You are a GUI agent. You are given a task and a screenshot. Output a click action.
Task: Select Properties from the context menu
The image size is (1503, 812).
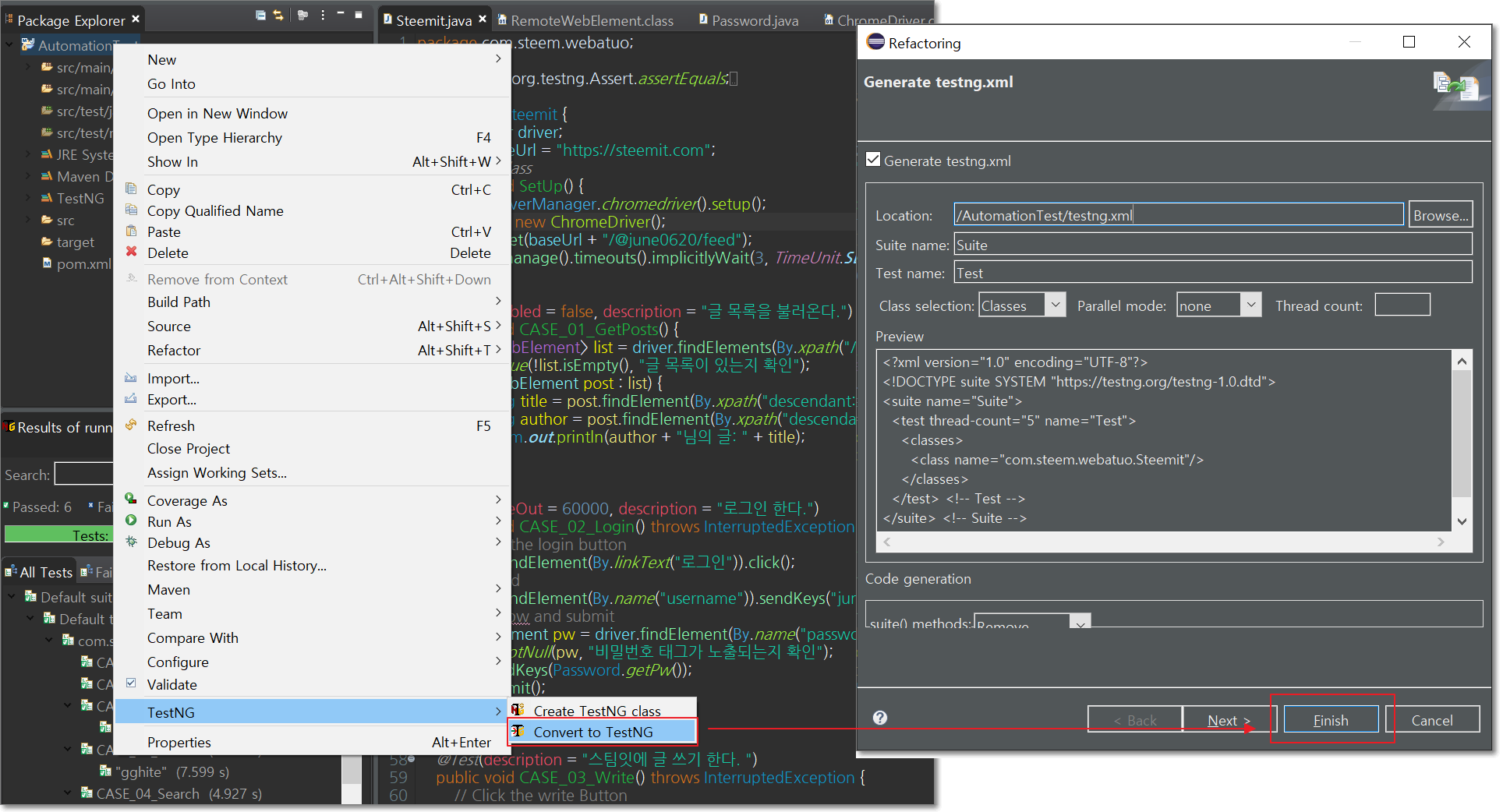click(313, 742)
